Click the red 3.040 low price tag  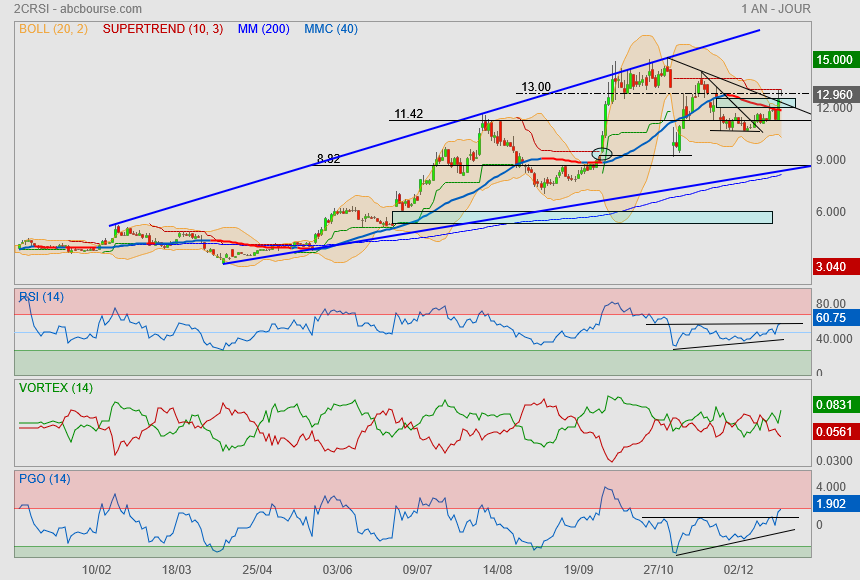pos(834,267)
